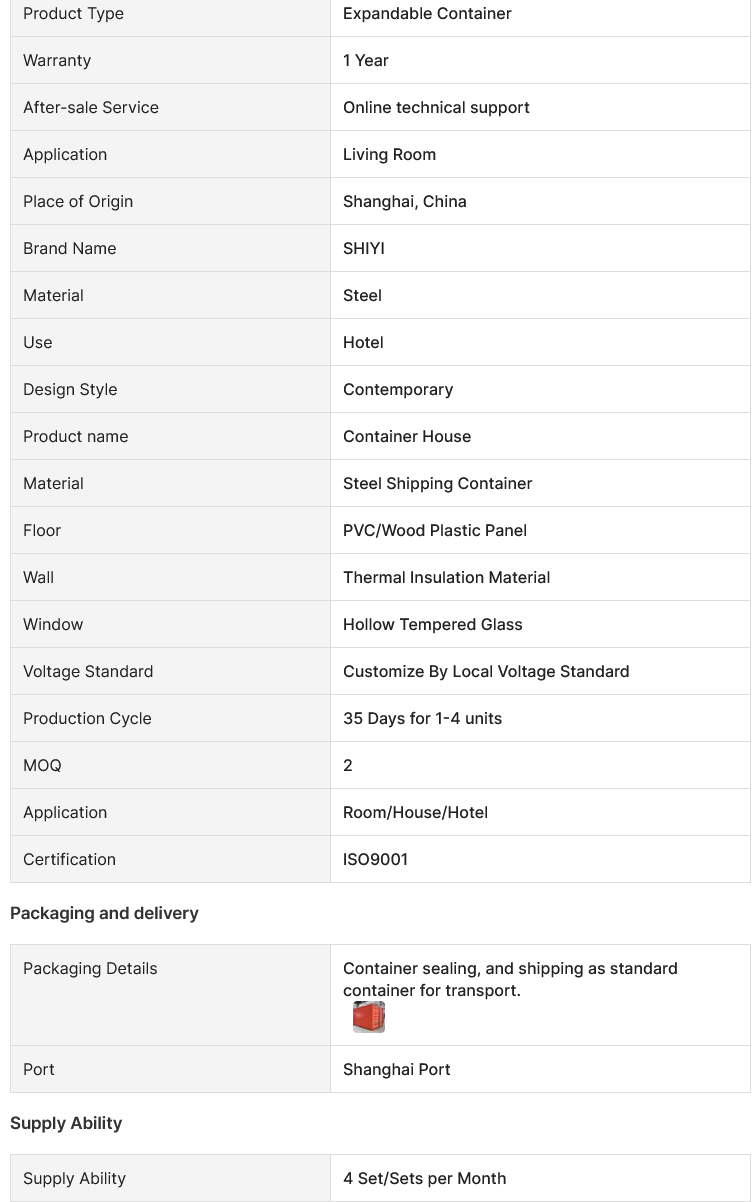Click the "Room/House/Hotel" application value
This screenshot has width=752, height=1202.
tap(415, 813)
